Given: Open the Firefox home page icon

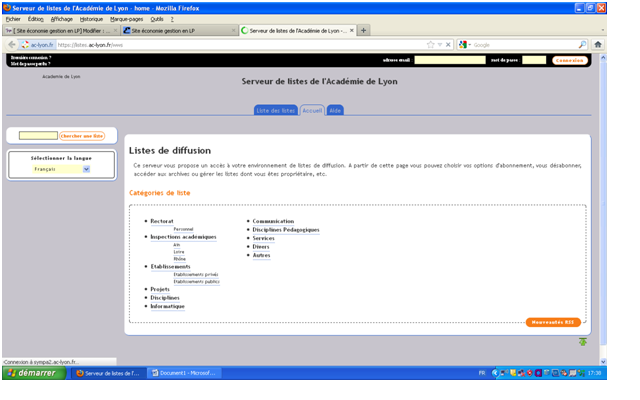Looking at the screenshot, I should [x=598, y=44].
